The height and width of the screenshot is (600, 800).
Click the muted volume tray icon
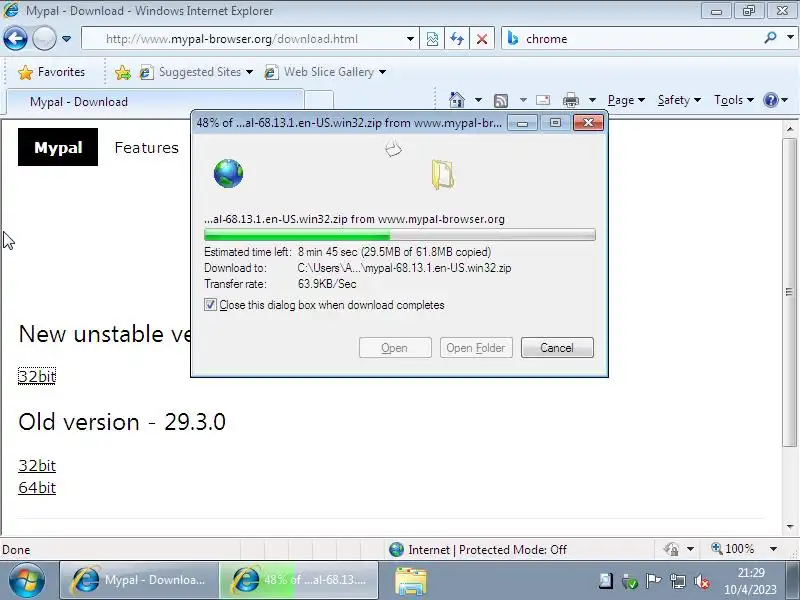coord(702,581)
